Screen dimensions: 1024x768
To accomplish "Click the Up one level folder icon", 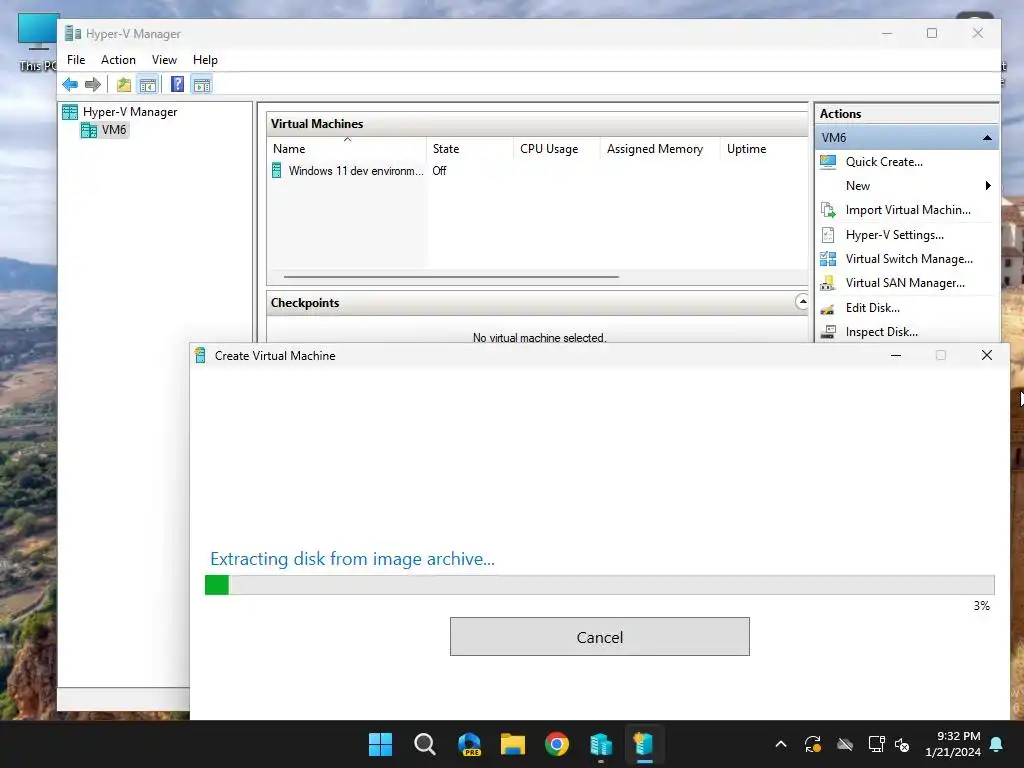I will tap(123, 84).
